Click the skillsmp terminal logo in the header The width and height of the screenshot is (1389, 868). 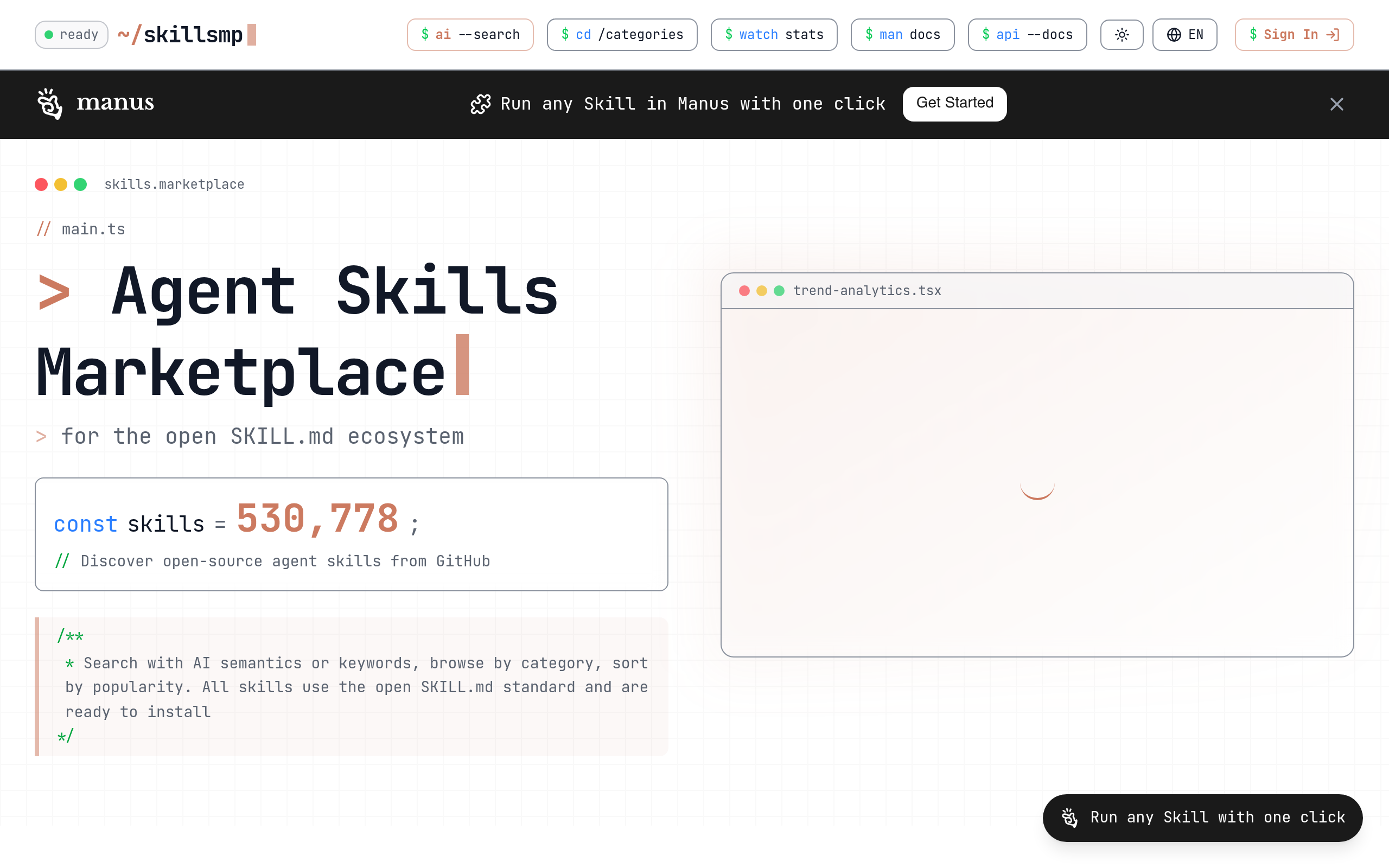(x=184, y=34)
